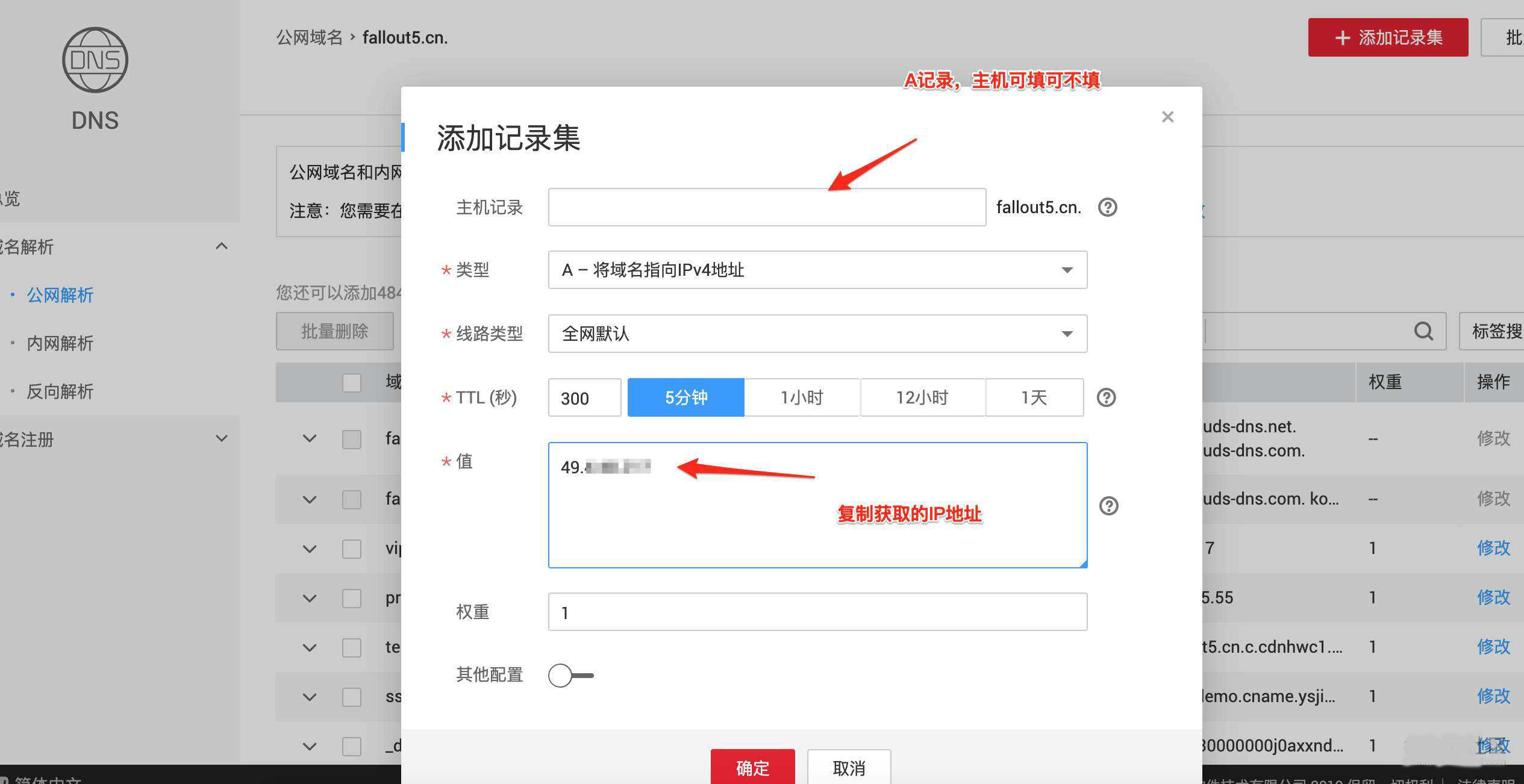Click the 标签搜 button
Viewport: 1524px width, 784px height.
click(x=1492, y=331)
